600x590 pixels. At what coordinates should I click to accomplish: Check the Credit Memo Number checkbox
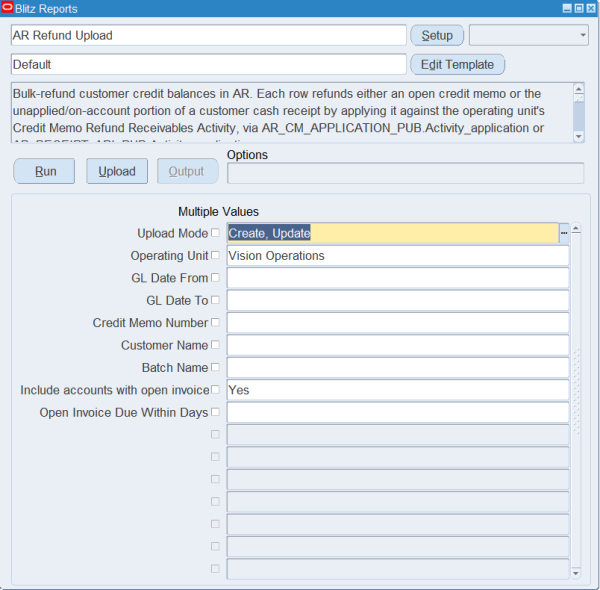pyautogui.click(x=215, y=322)
